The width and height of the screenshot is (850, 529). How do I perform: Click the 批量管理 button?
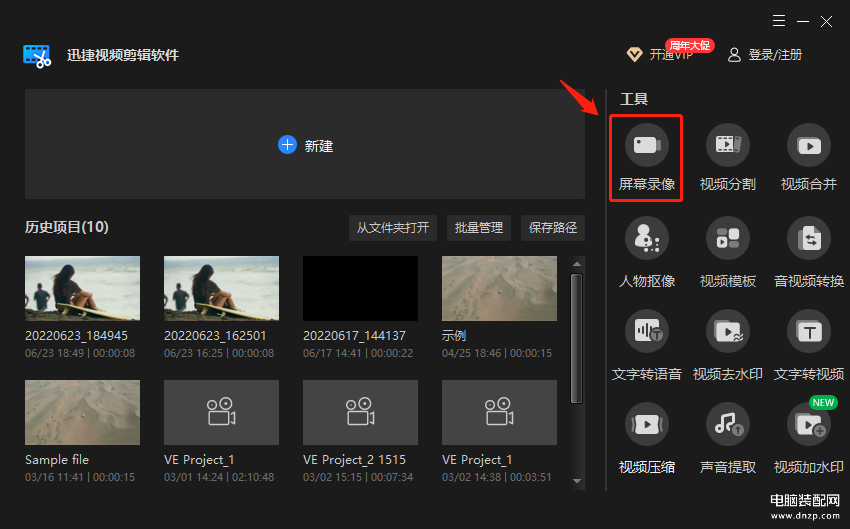point(479,228)
